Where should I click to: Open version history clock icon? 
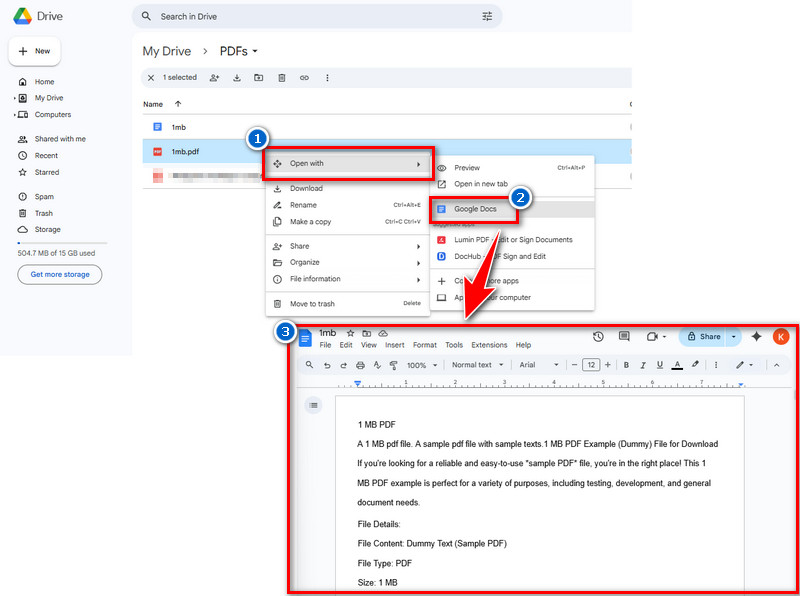point(598,336)
